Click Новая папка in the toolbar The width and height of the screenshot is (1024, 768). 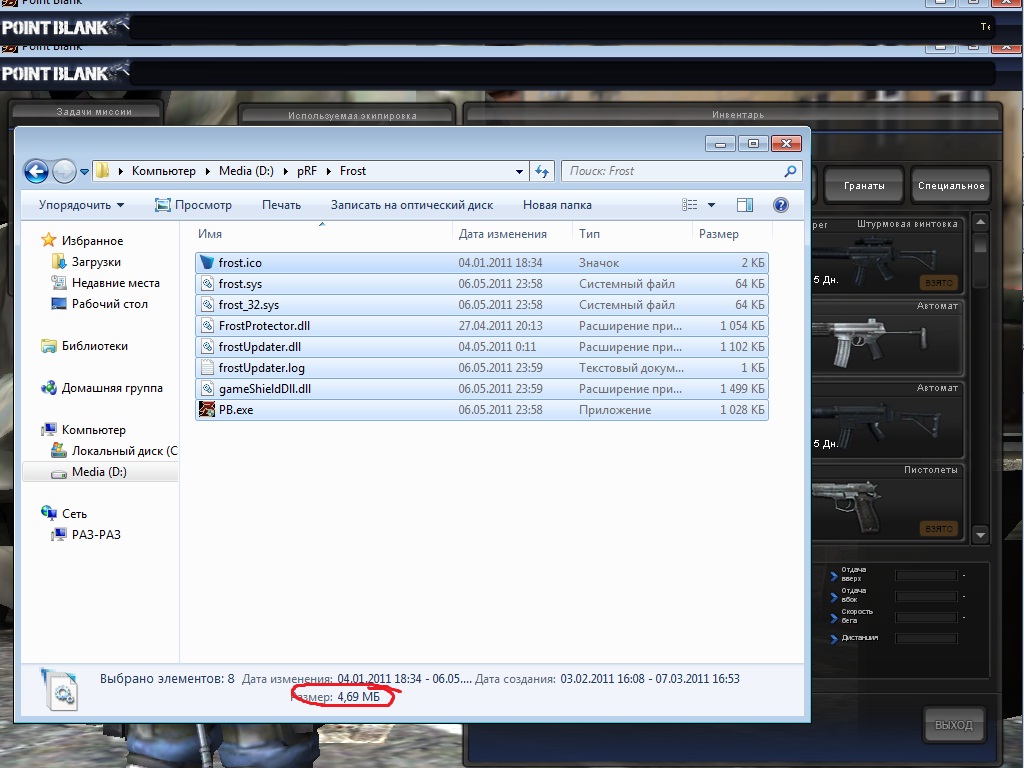[x=557, y=205]
